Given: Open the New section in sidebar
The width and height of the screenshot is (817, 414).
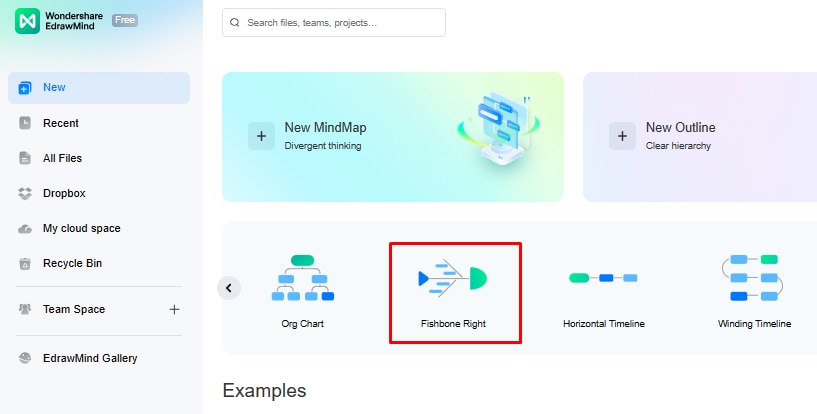Looking at the screenshot, I should (98, 88).
